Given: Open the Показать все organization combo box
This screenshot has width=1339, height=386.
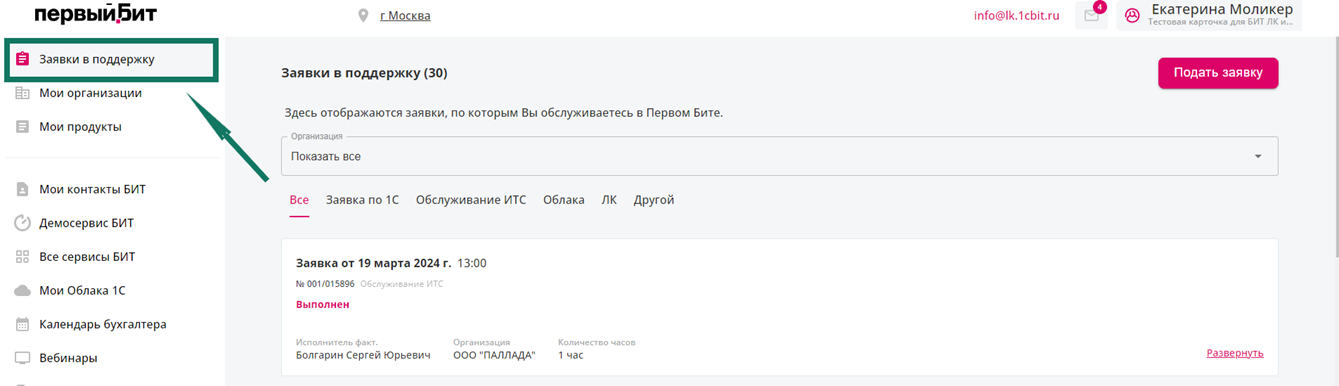Looking at the screenshot, I should point(780,156).
